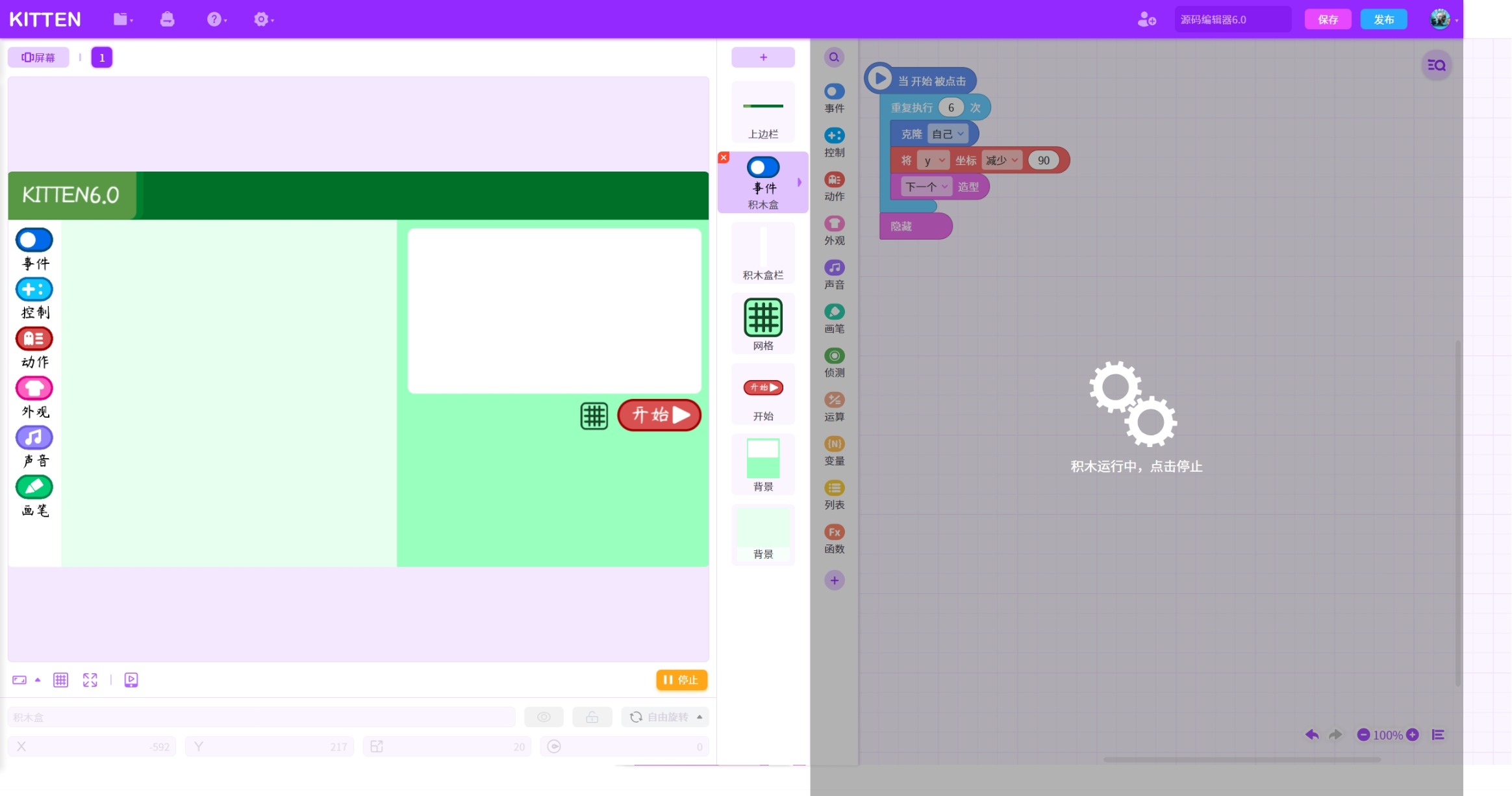This screenshot has height=796, width=1512.
Task: Click plus button below 函数 category
Action: pos(835,580)
